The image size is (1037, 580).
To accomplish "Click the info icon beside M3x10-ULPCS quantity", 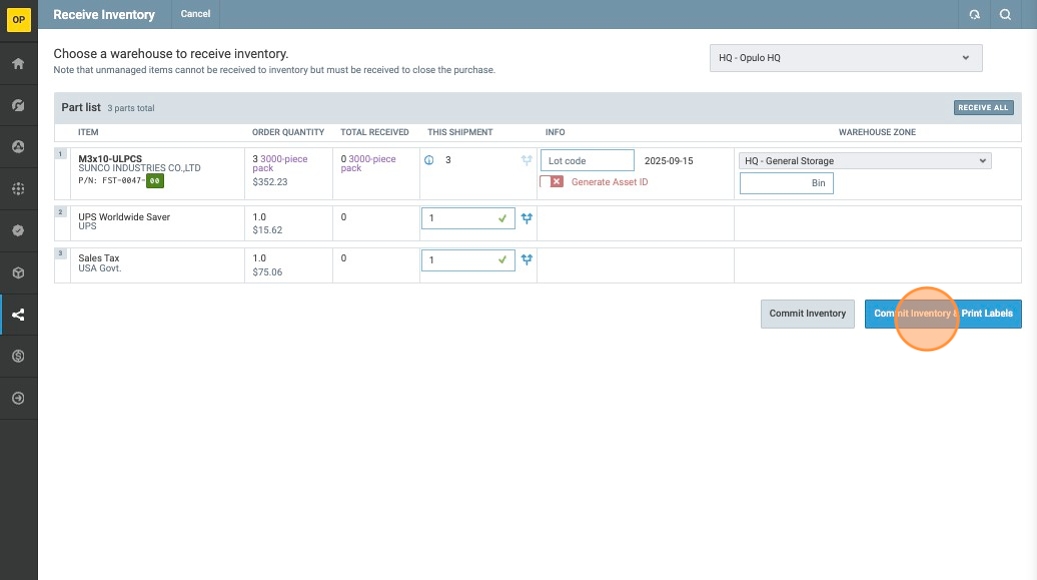I will 429,160.
